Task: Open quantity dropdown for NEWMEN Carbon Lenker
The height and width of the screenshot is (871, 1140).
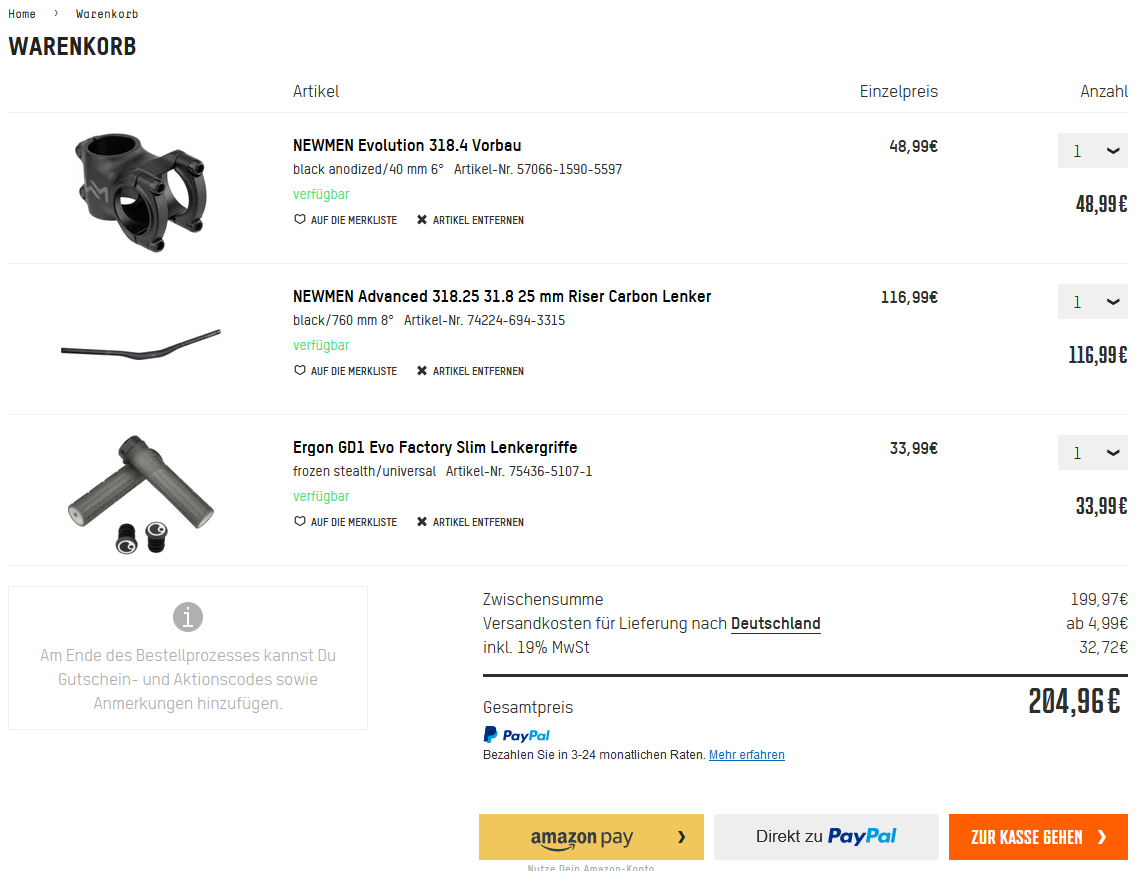Action: 1092,302
